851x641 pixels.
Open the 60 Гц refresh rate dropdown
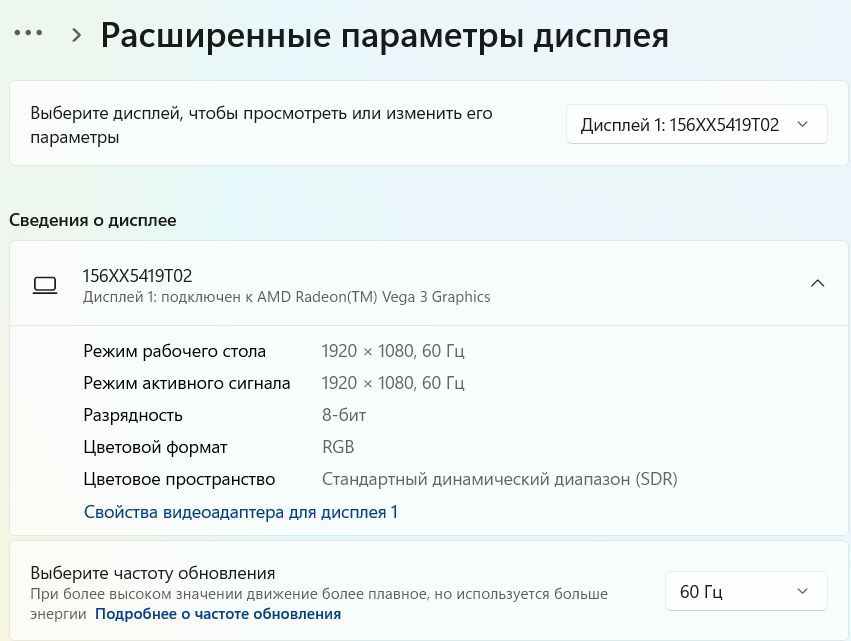pyautogui.click(x=745, y=592)
